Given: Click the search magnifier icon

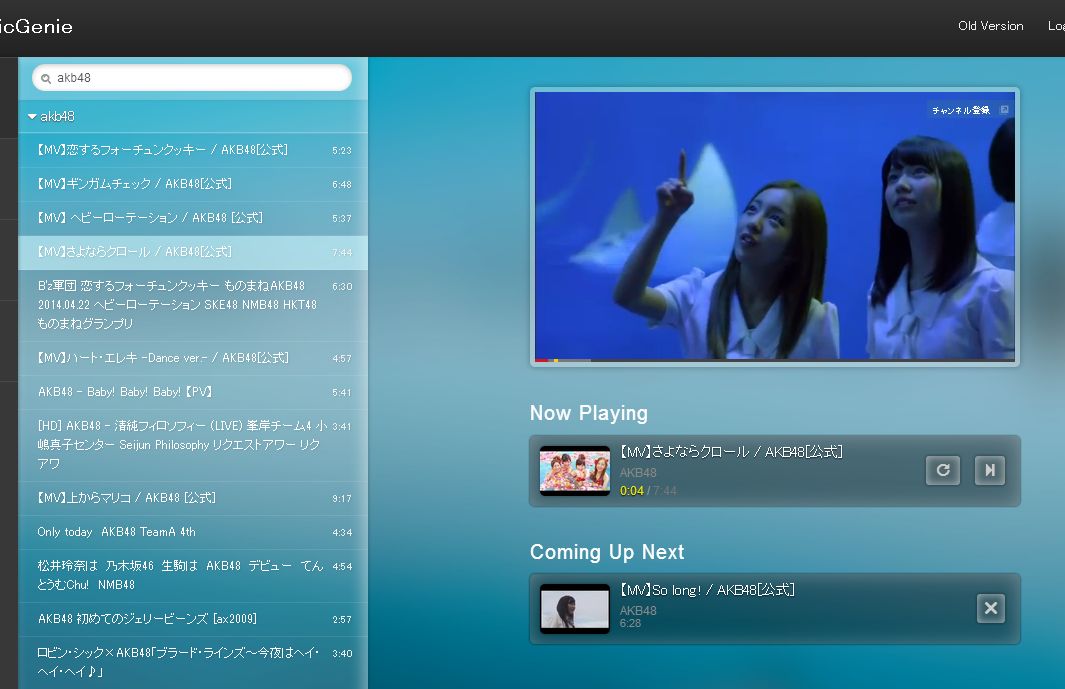Looking at the screenshot, I should tap(46, 78).
